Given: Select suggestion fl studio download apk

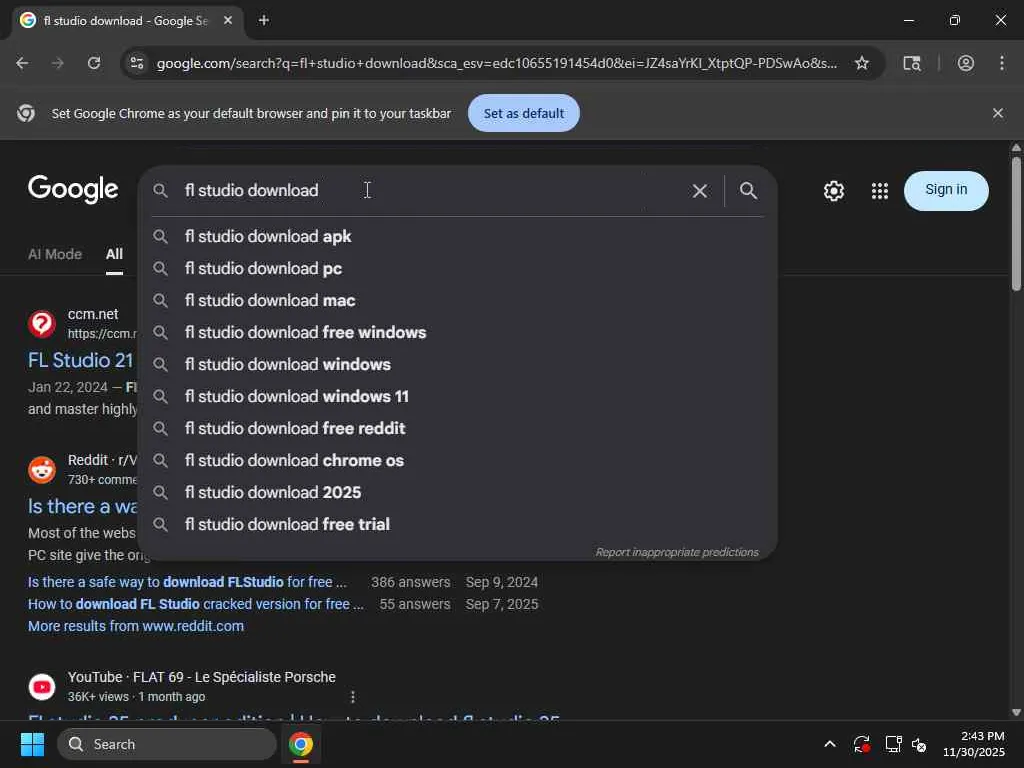Looking at the screenshot, I should click(457, 236).
